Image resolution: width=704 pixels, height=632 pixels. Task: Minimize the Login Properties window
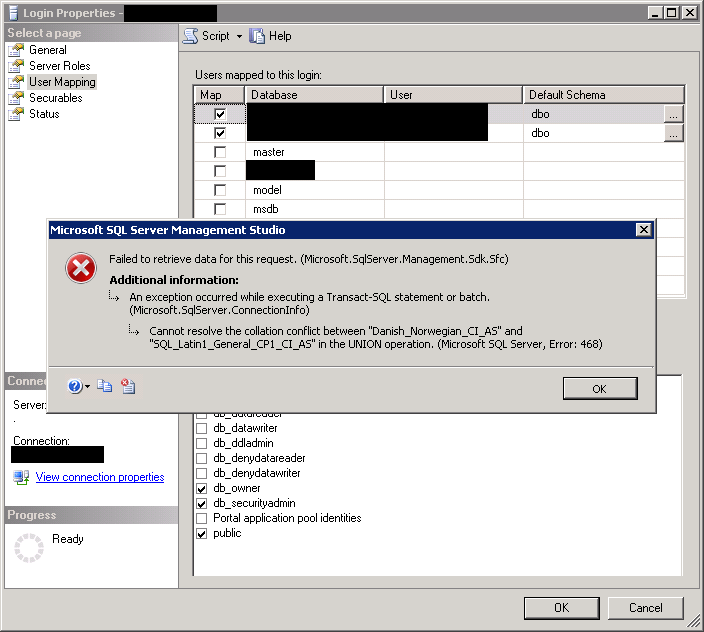(656, 13)
